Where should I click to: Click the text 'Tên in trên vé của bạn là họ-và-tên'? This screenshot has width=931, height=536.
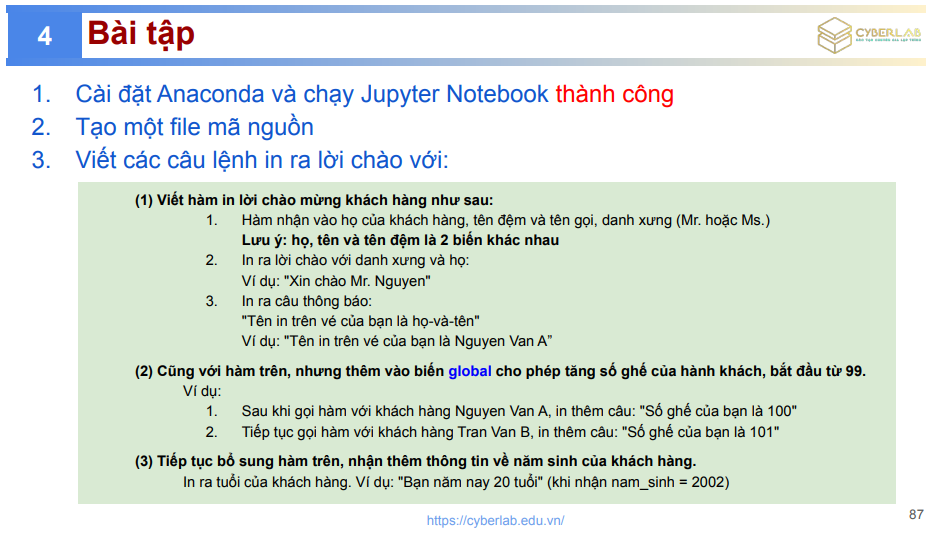[360, 321]
